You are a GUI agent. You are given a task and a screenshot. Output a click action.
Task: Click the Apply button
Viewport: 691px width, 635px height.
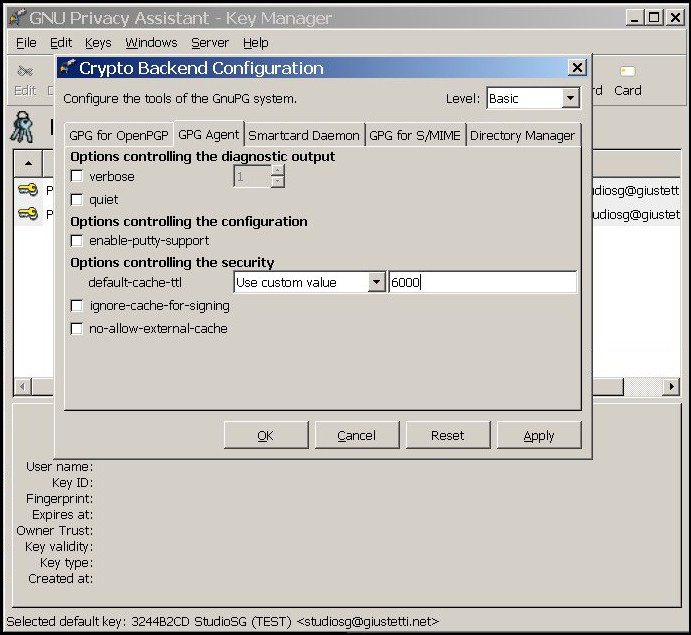[x=539, y=435]
